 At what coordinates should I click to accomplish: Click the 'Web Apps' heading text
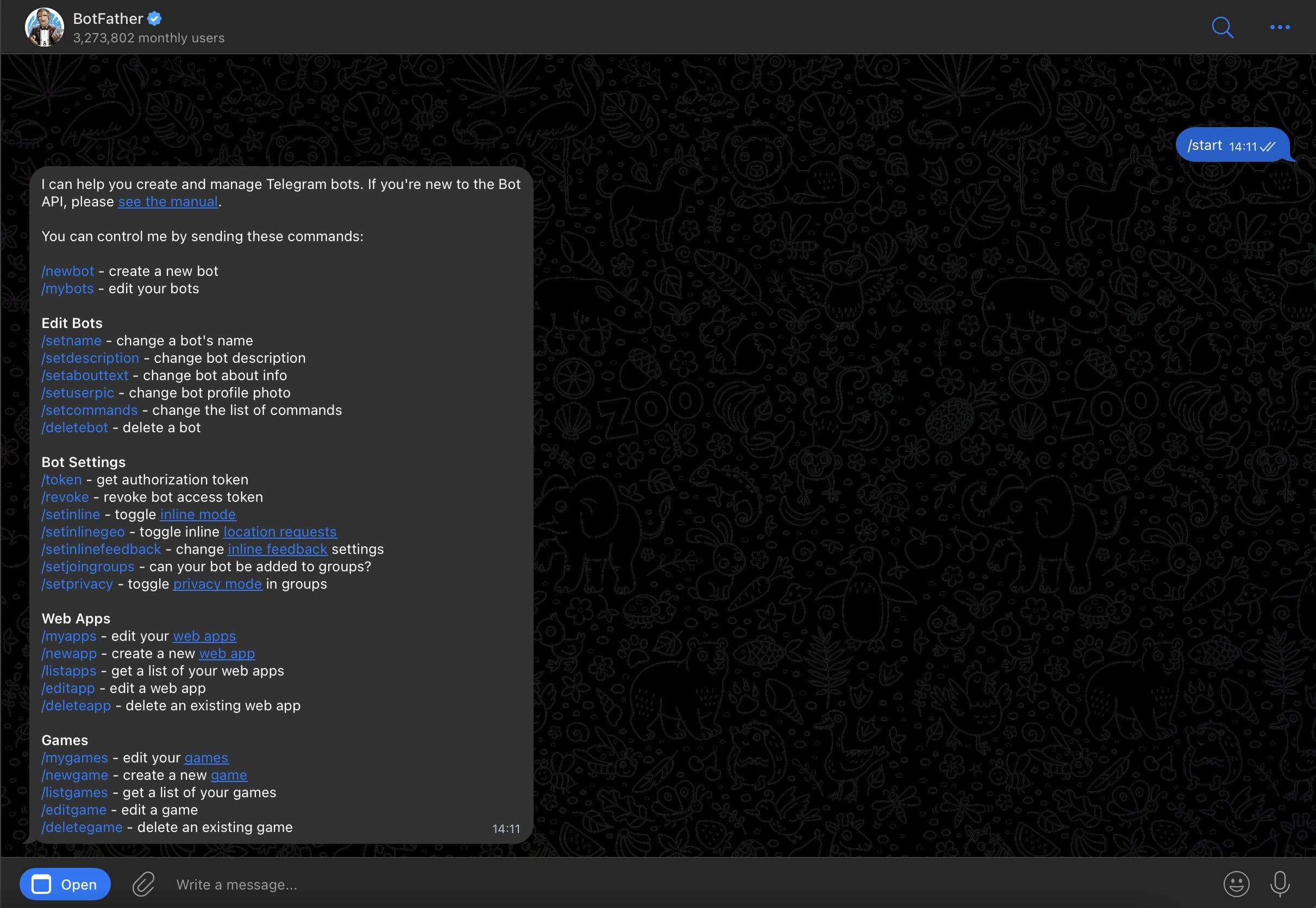(x=76, y=619)
